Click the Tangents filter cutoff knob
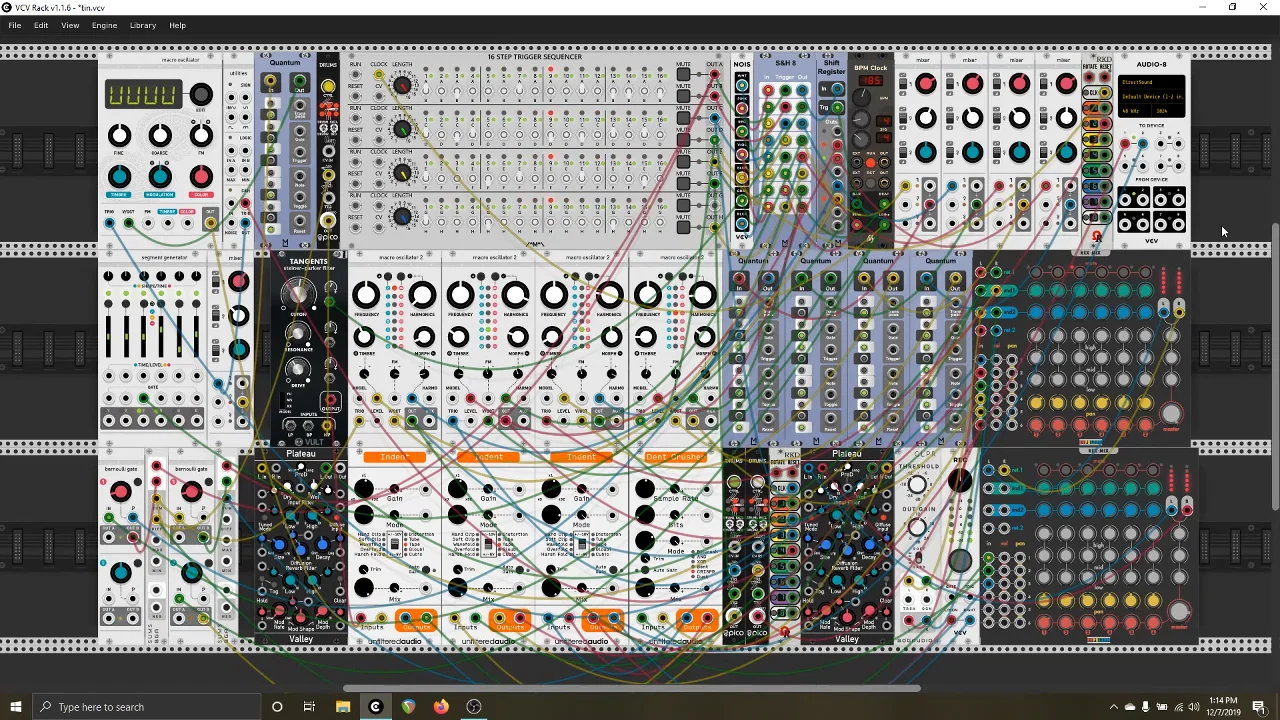This screenshot has height=720, width=1280. point(297,293)
